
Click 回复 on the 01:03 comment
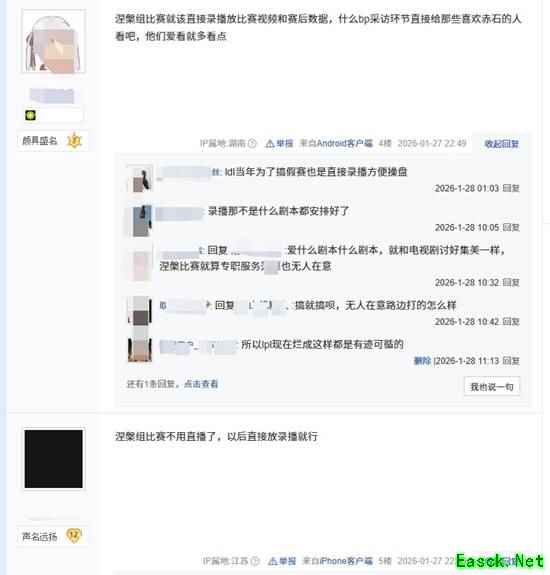tap(511, 188)
